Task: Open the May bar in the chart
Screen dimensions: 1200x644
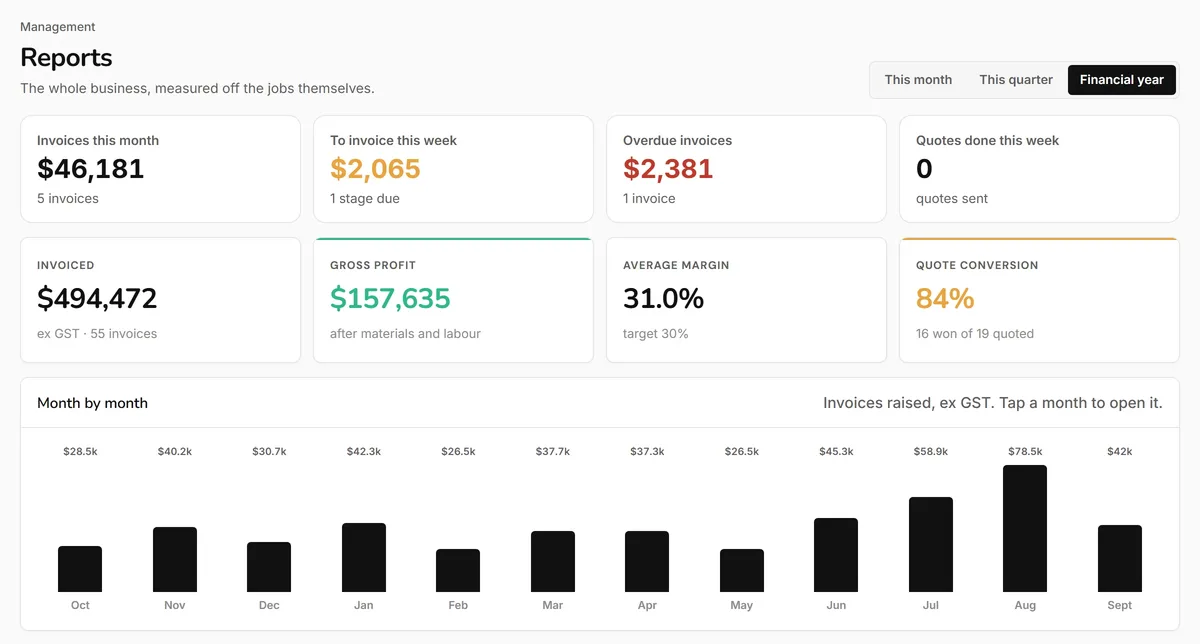Action: pos(742,570)
